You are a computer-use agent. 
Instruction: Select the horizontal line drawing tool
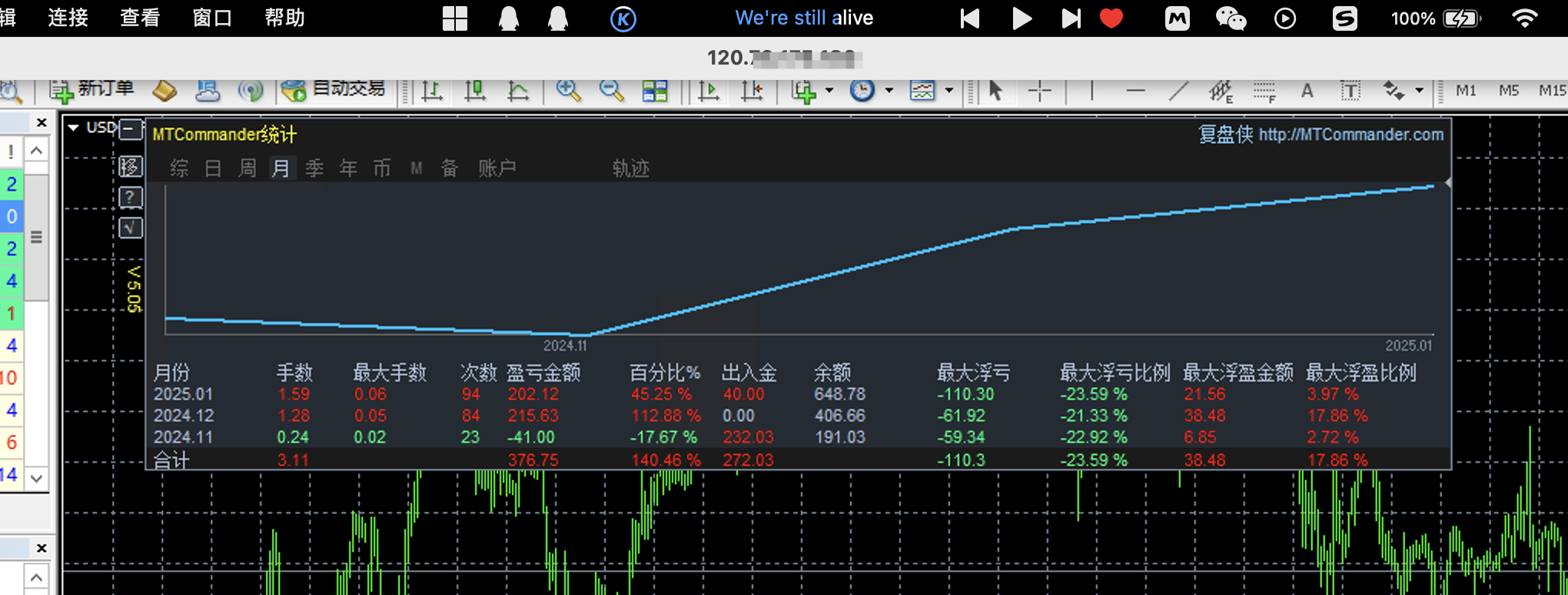(1135, 91)
